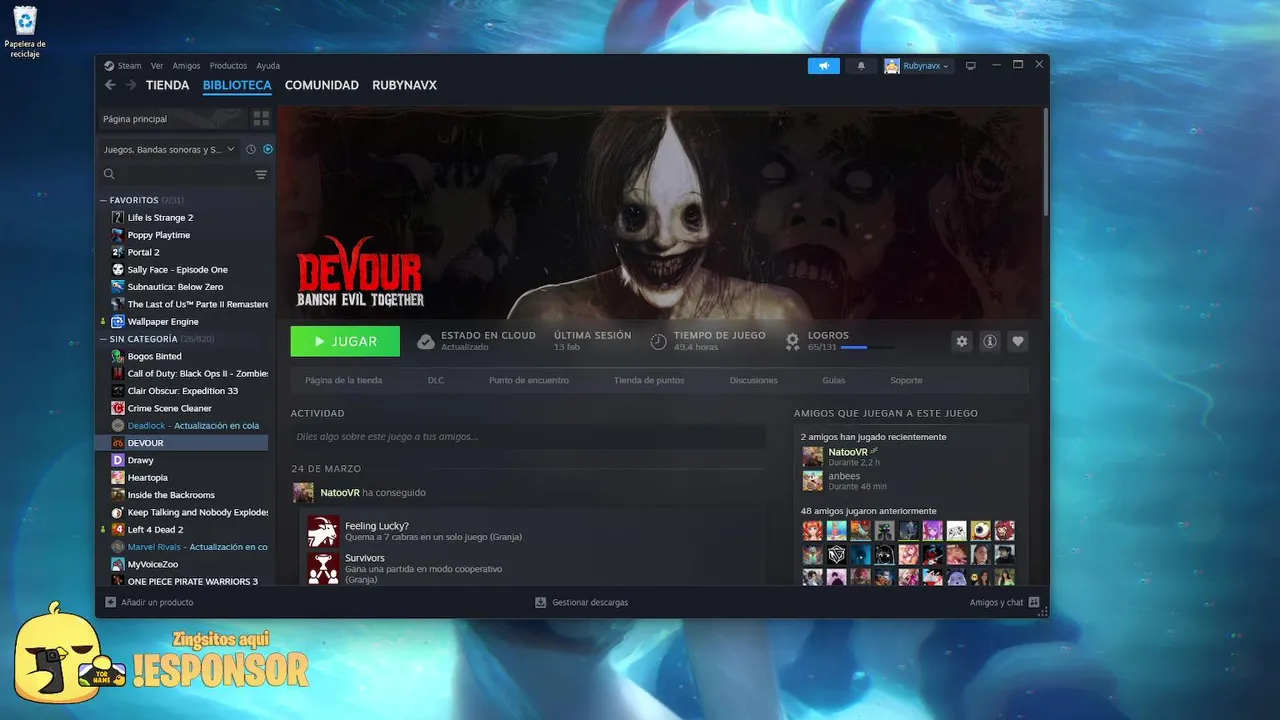The height and width of the screenshot is (720, 1280).
Task: Click the Página principal button
Action: tap(171, 118)
